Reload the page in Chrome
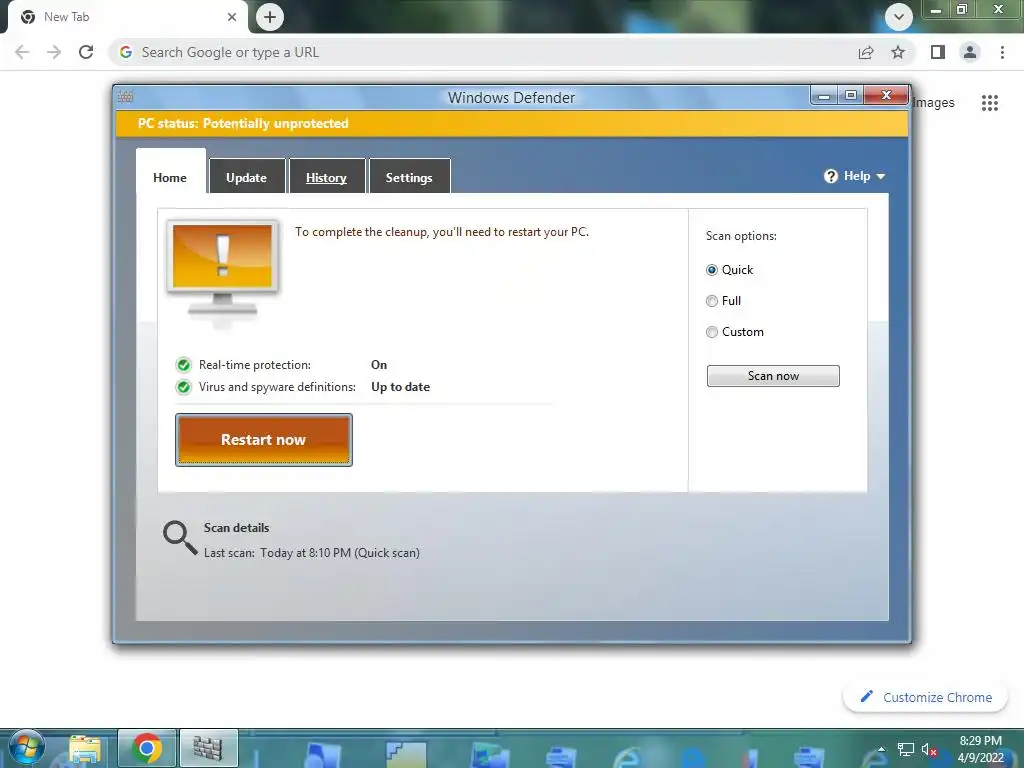Screen dimensions: 1024x768 tap(86, 52)
